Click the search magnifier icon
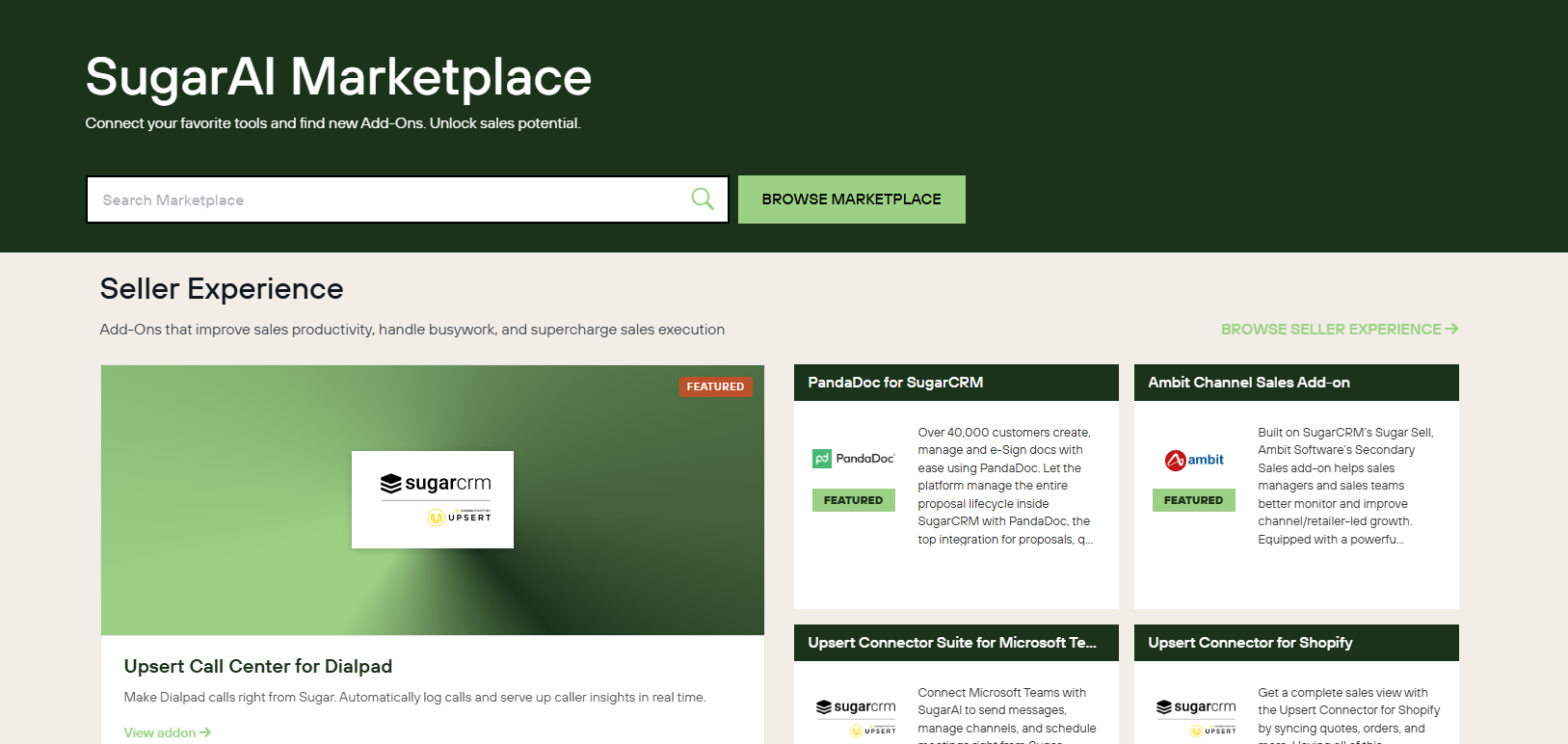The image size is (1568, 744). (x=703, y=199)
